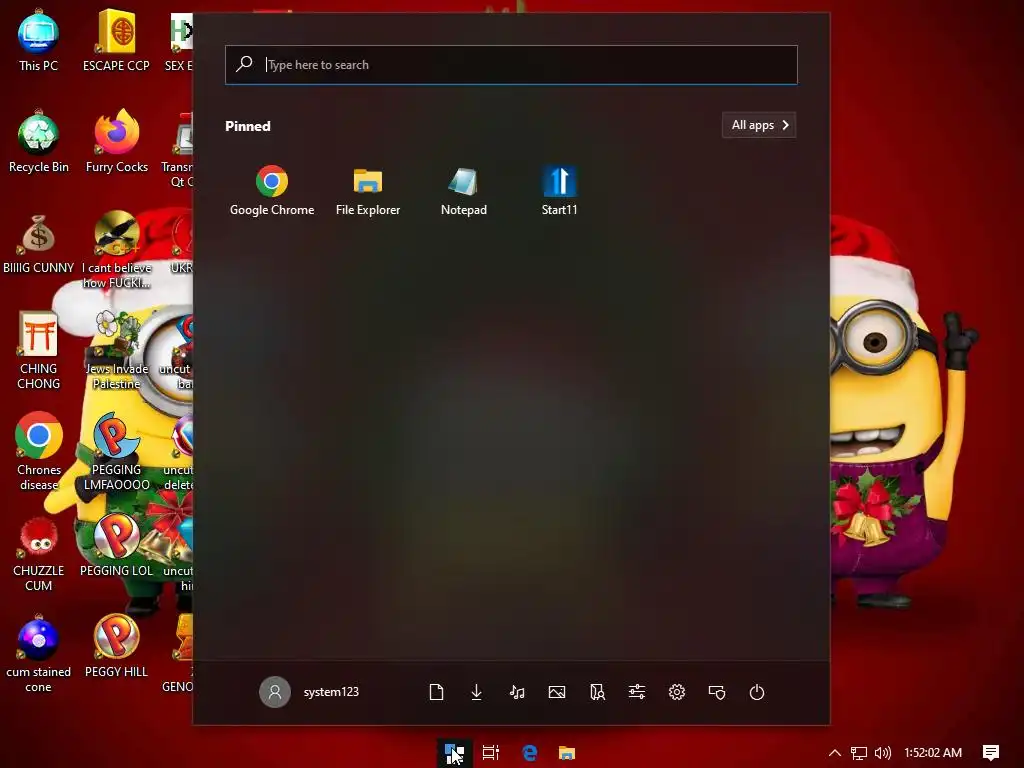Click the Pinned section heading
Screen dimensions: 1024x768
tap(248, 126)
